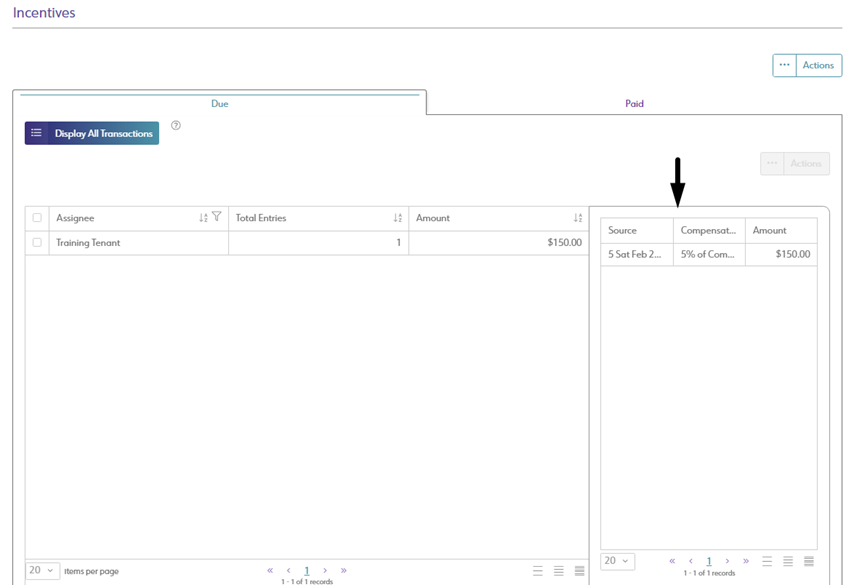Select comfortable row density on the Source grid

click(x=766, y=561)
